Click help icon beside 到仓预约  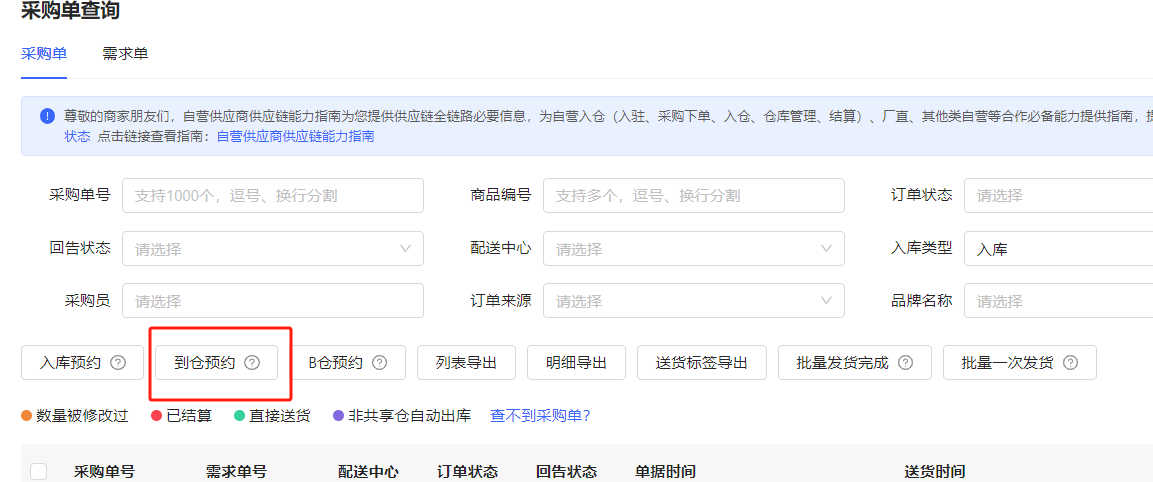(252, 363)
